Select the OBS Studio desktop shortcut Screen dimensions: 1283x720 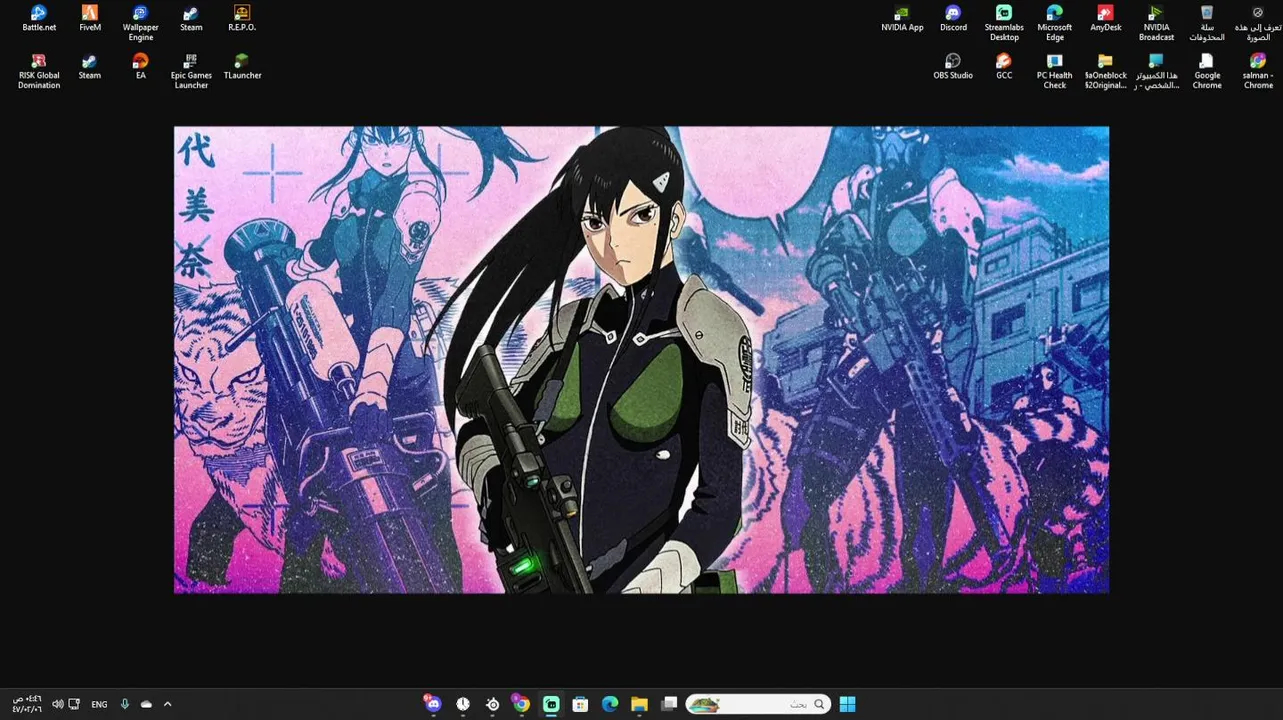(x=953, y=66)
